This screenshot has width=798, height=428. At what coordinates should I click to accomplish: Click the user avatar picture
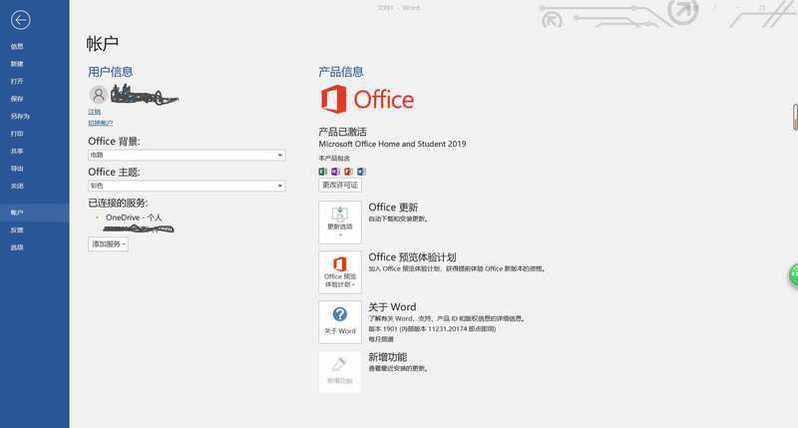[98, 95]
